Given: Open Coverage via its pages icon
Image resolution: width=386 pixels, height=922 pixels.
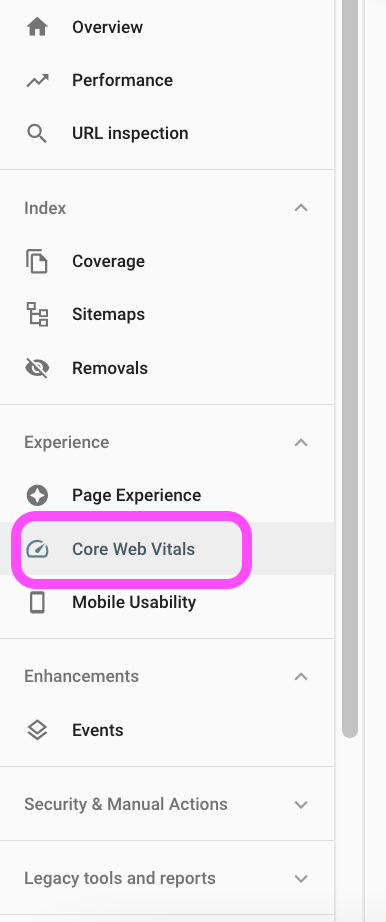Looking at the screenshot, I should pos(37,261).
